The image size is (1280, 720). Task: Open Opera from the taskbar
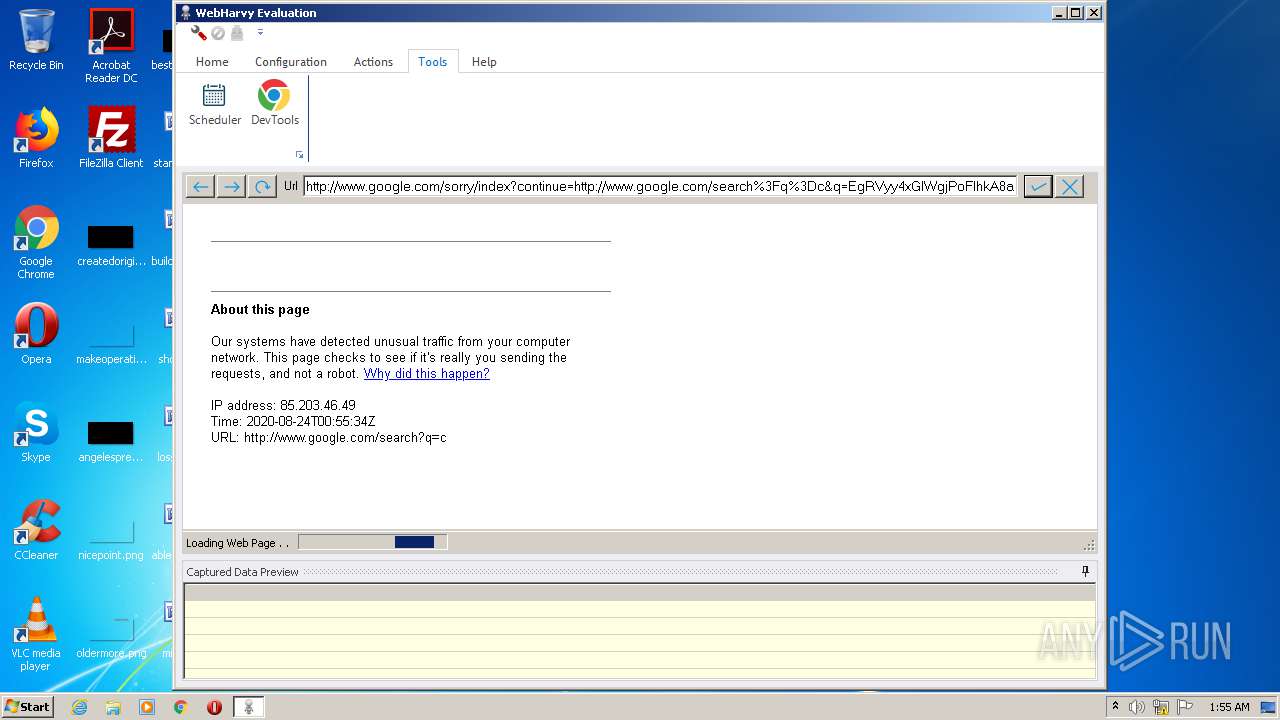pyautogui.click(x=214, y=707)
